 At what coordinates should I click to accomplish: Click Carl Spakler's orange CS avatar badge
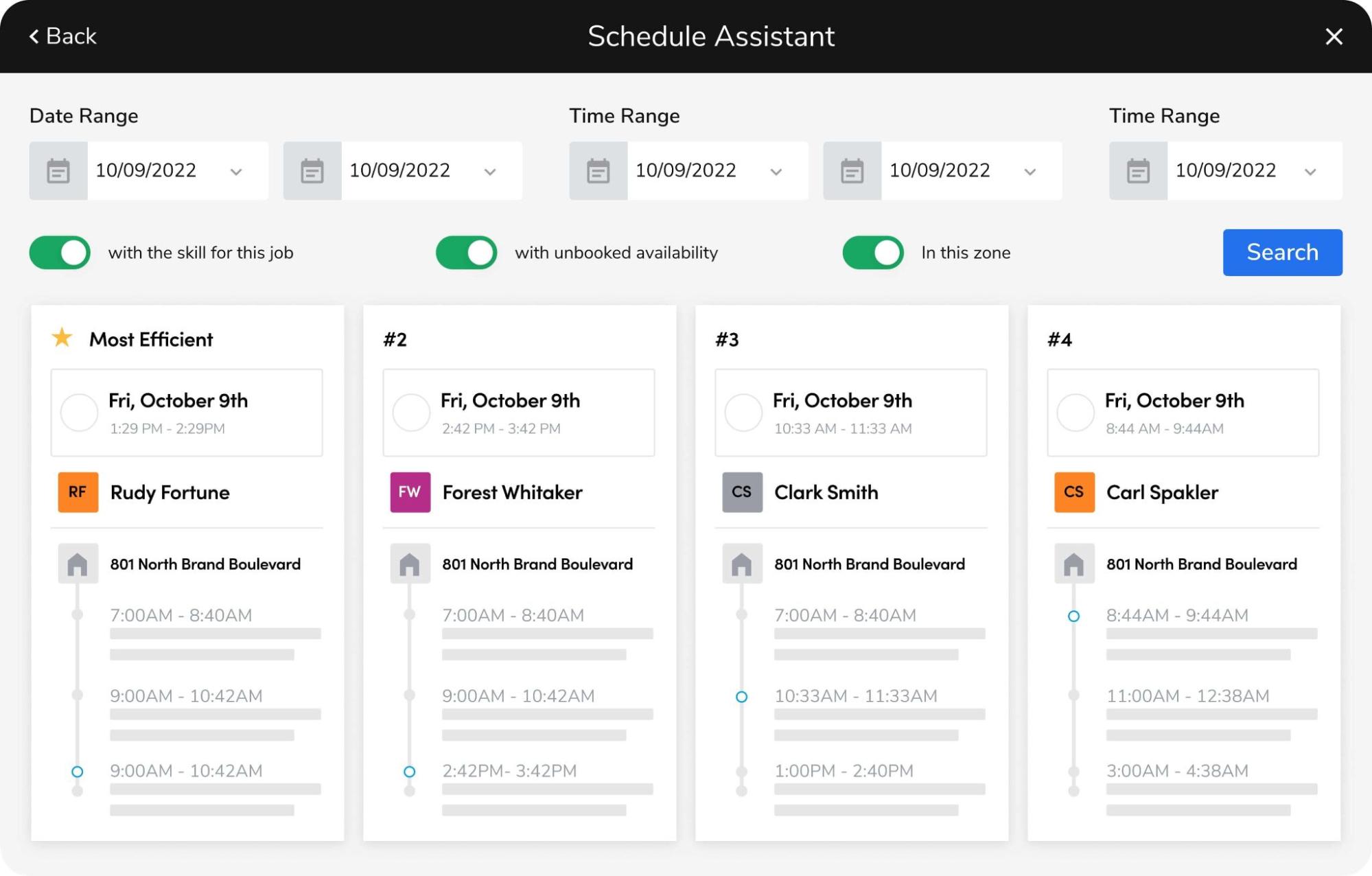[x=1073, y=492]
